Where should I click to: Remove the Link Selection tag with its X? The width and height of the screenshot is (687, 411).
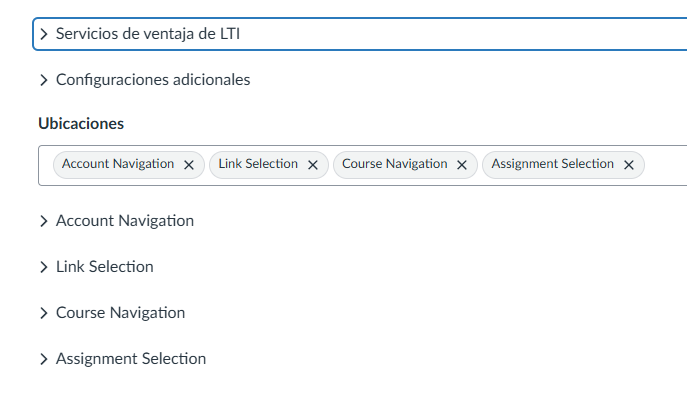313,165
